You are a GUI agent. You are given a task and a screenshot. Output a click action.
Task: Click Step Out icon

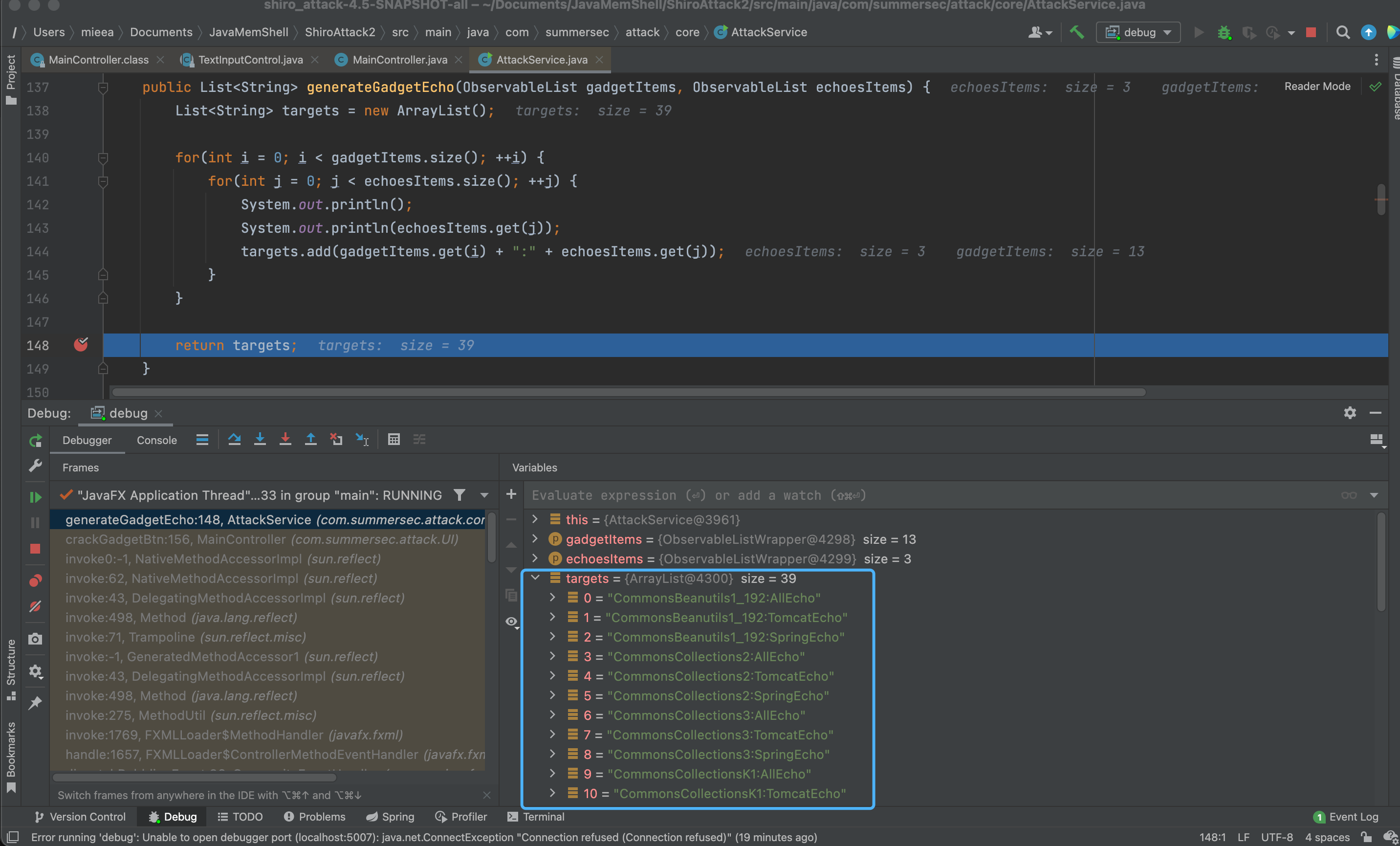311,440
